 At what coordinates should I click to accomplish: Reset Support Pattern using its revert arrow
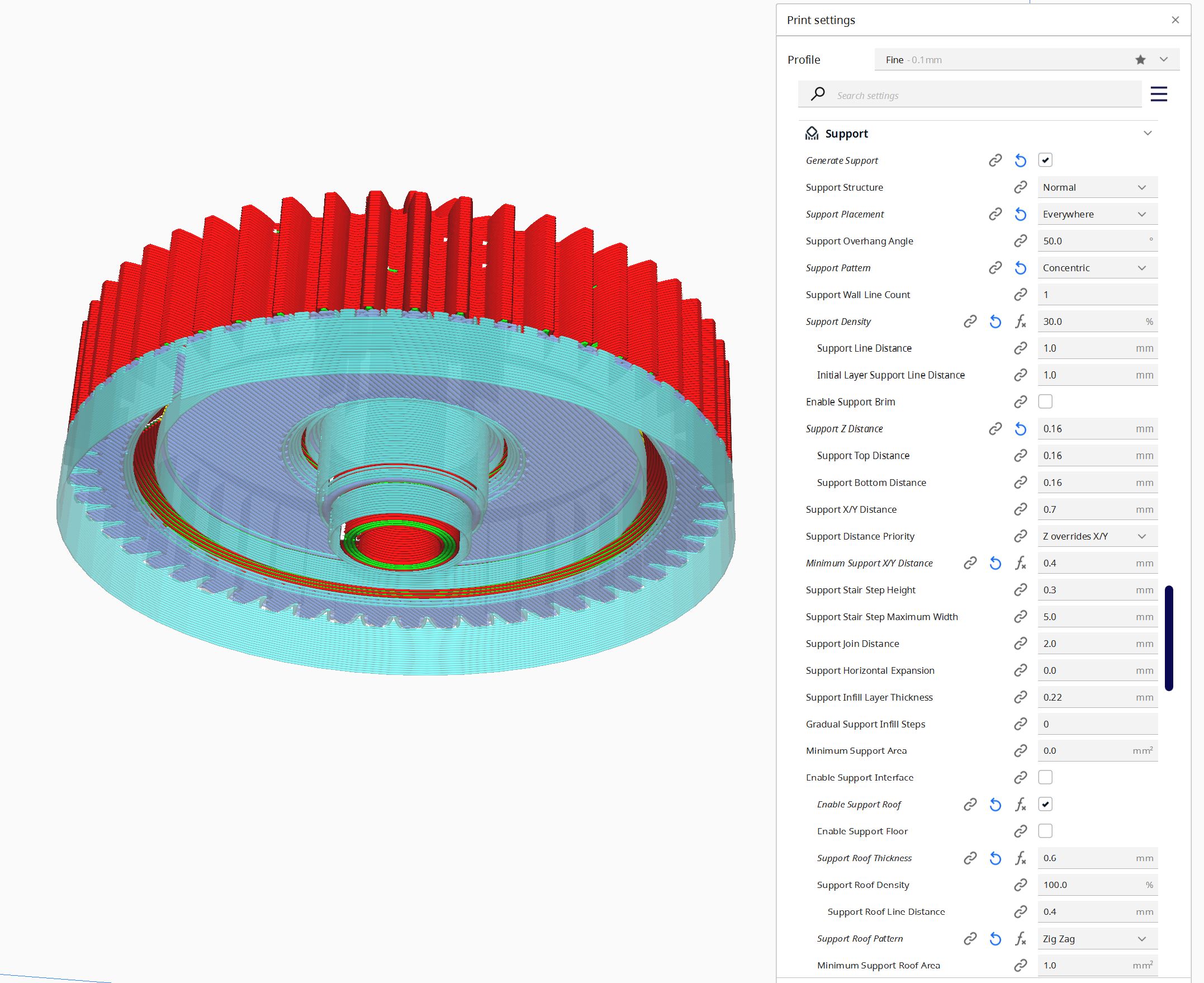(x=1020, y=267)
